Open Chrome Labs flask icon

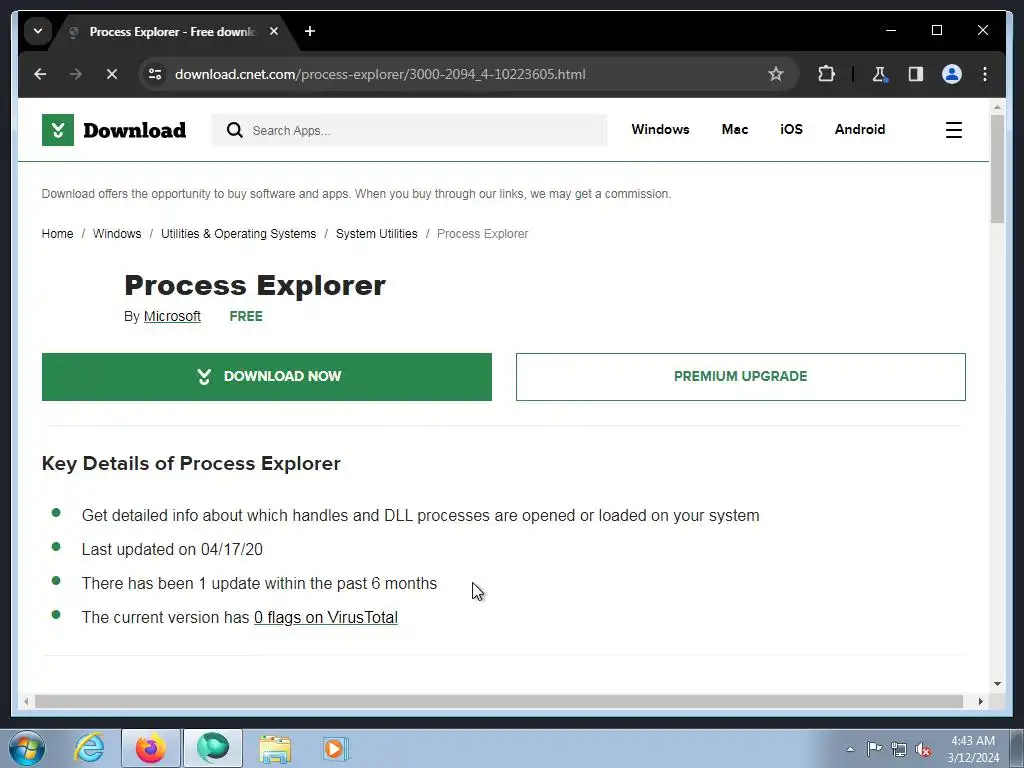click(880, 74)
